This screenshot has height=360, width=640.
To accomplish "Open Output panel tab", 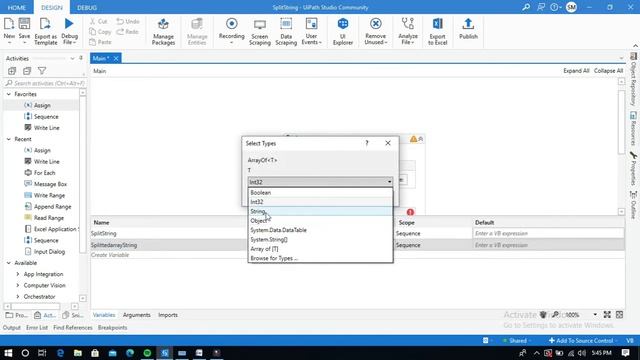I will [11, 327].
